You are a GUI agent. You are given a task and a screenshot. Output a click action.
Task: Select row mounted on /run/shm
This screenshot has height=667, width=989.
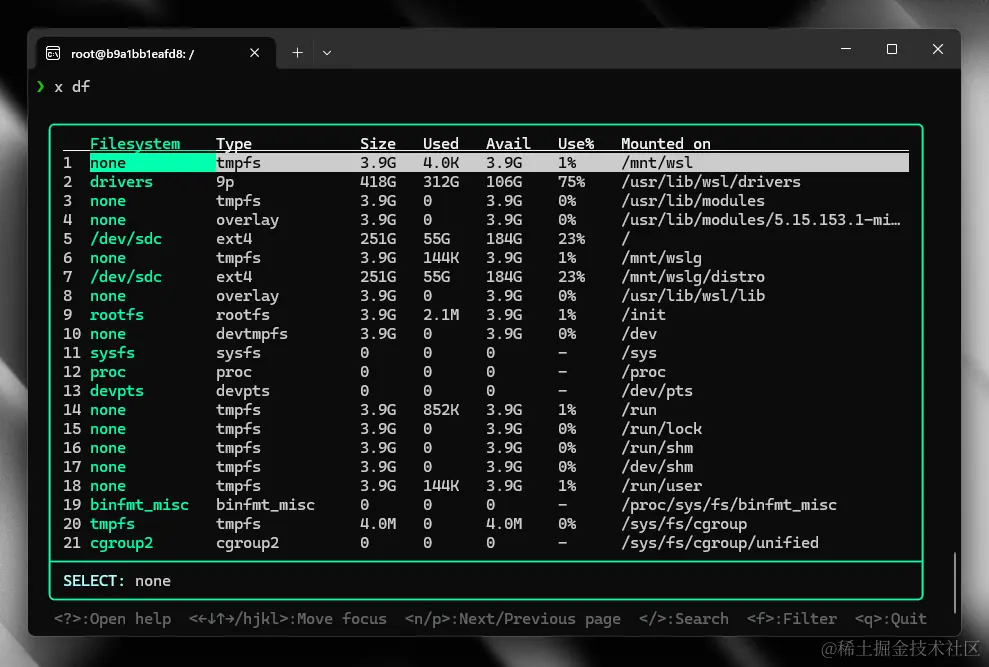click(x=486, y=447)
